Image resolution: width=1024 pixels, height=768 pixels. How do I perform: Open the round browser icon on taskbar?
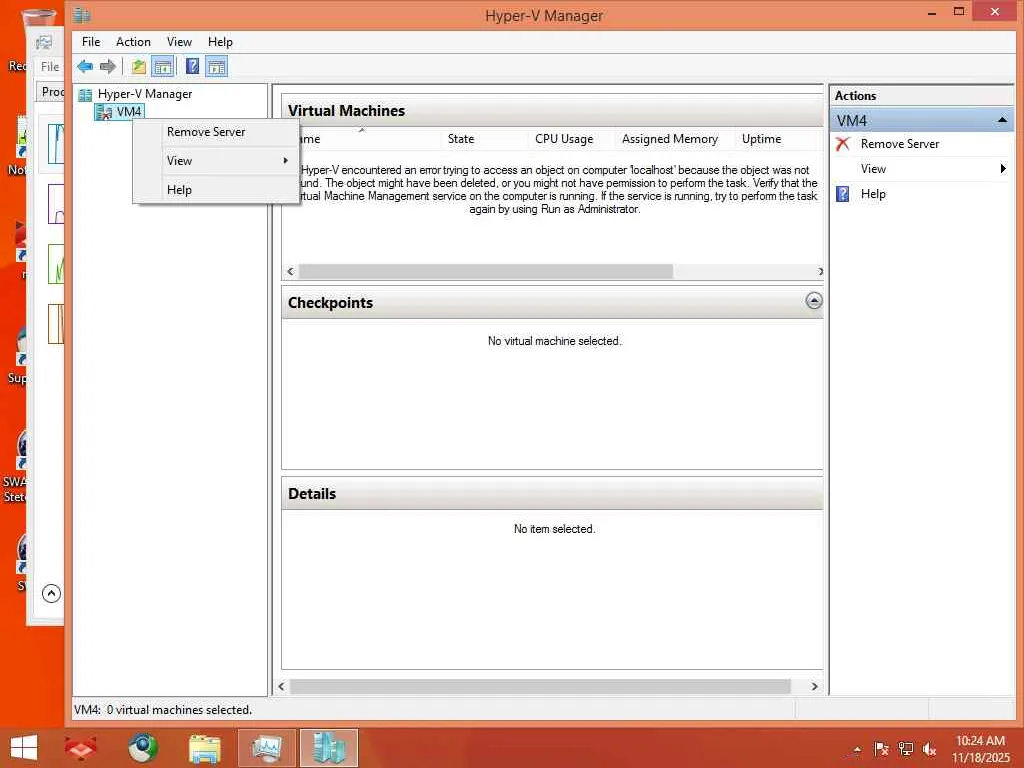(142, 748)
